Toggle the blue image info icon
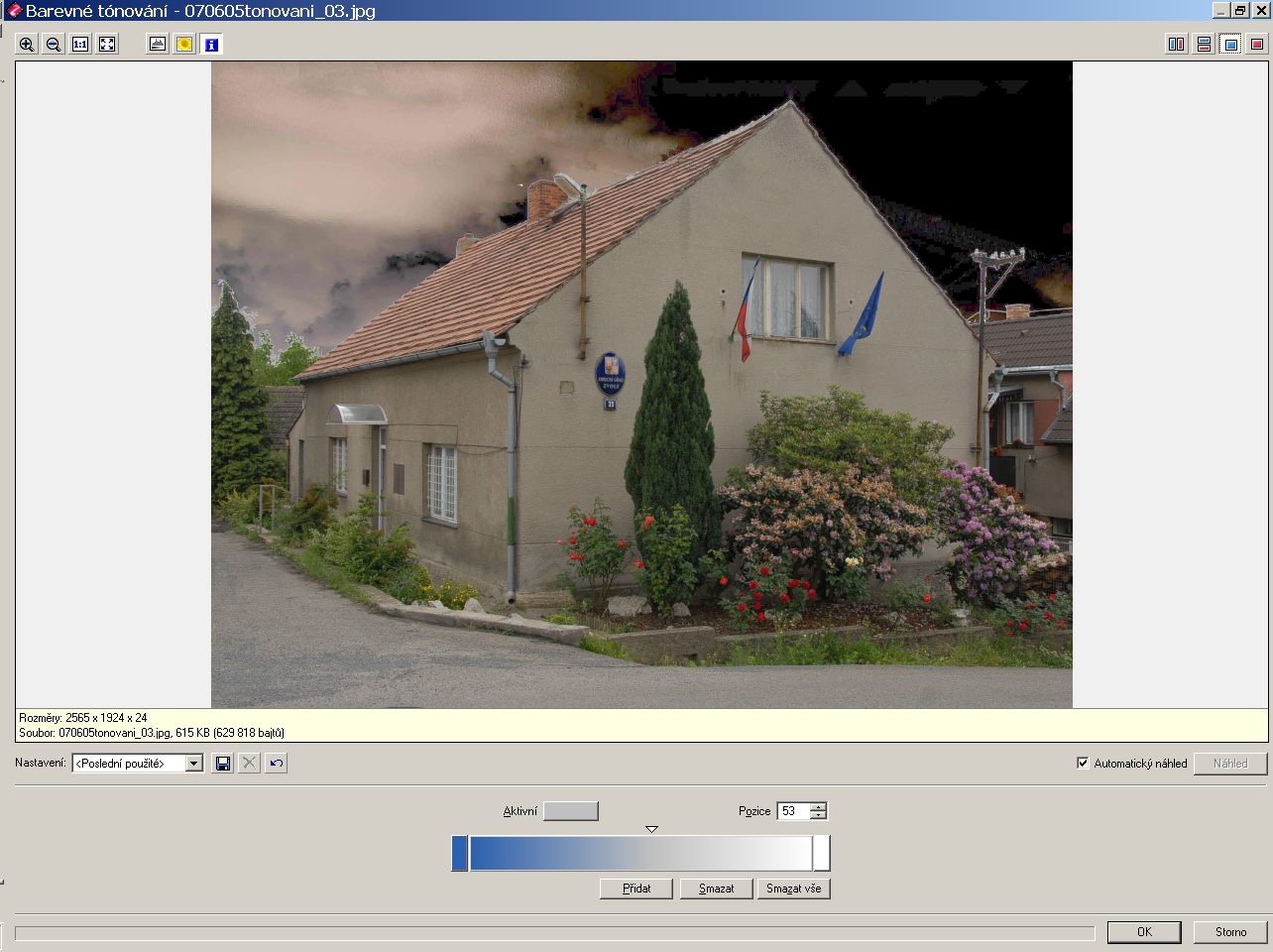This screenshot has width=1273, height=952. pos(211,45)
